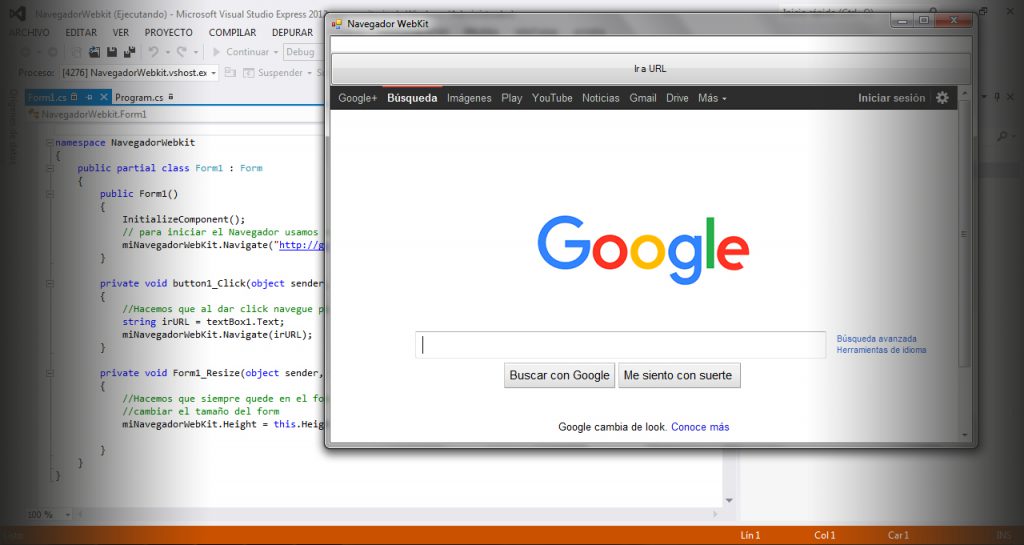Click into the Google search input field

pyautogui.click(x=620, y=345)
